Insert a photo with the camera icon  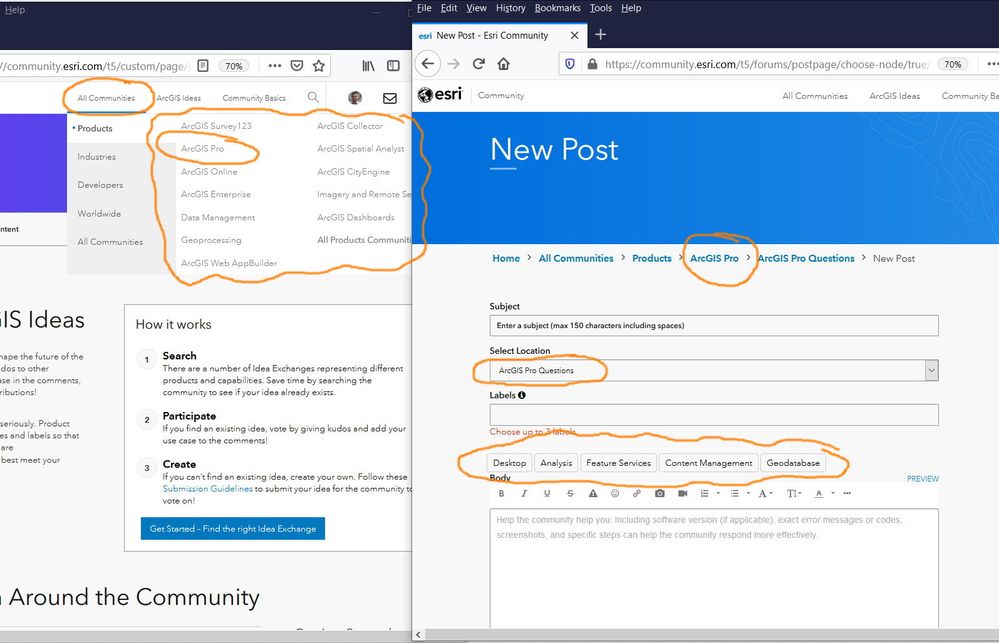tap(659, 493)
